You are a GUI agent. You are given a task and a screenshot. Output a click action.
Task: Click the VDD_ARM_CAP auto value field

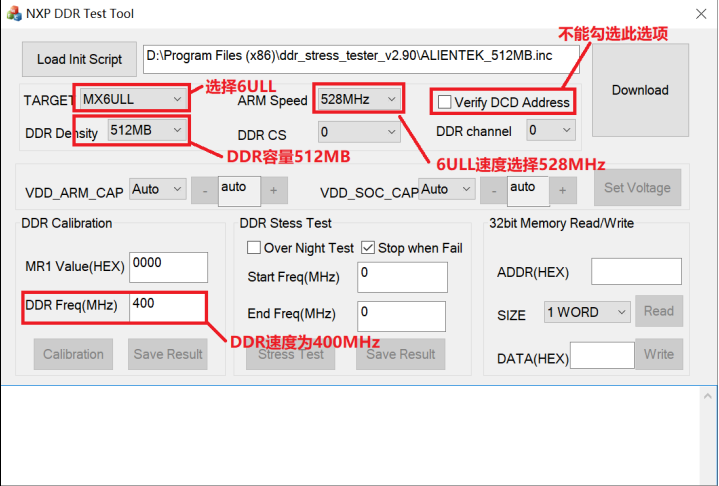(239, 191)
